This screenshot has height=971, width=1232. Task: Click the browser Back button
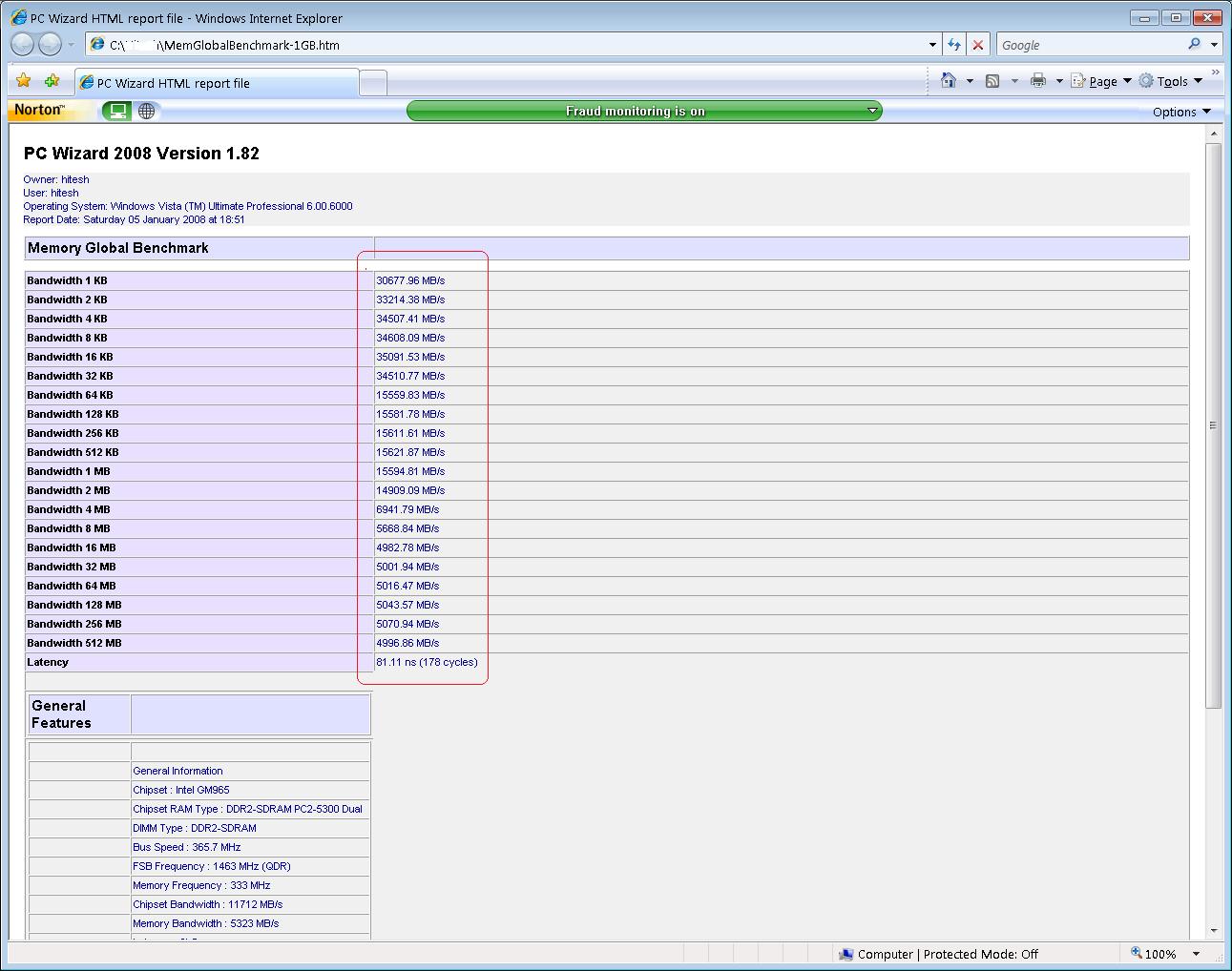[23, 44]
